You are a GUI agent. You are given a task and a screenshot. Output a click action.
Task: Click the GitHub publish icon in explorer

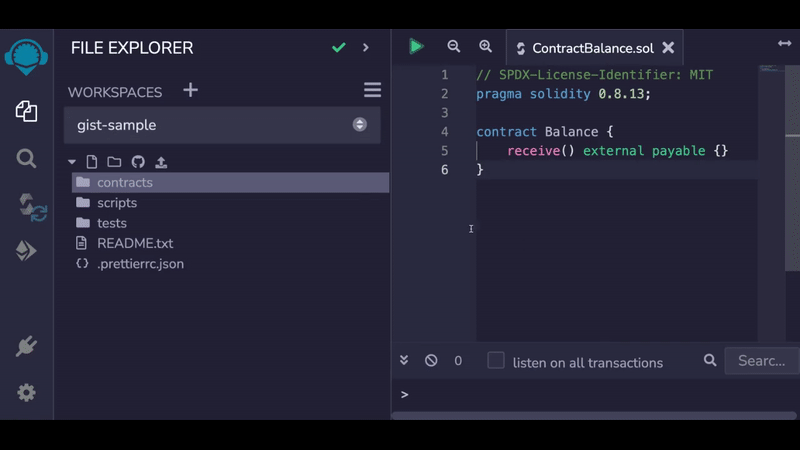138,162
